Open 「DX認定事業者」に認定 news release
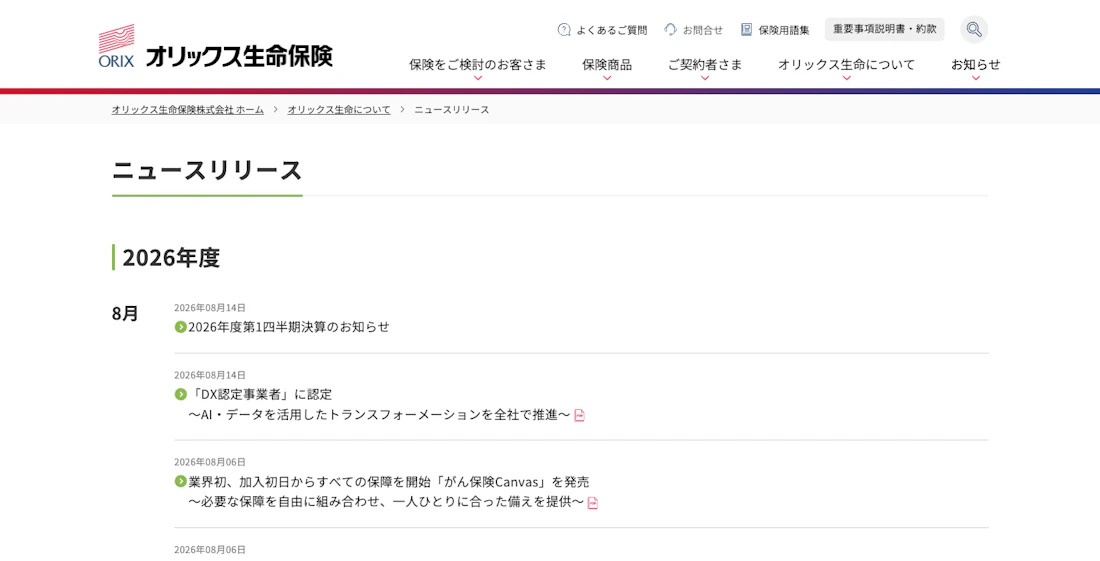 pos(260,394)
